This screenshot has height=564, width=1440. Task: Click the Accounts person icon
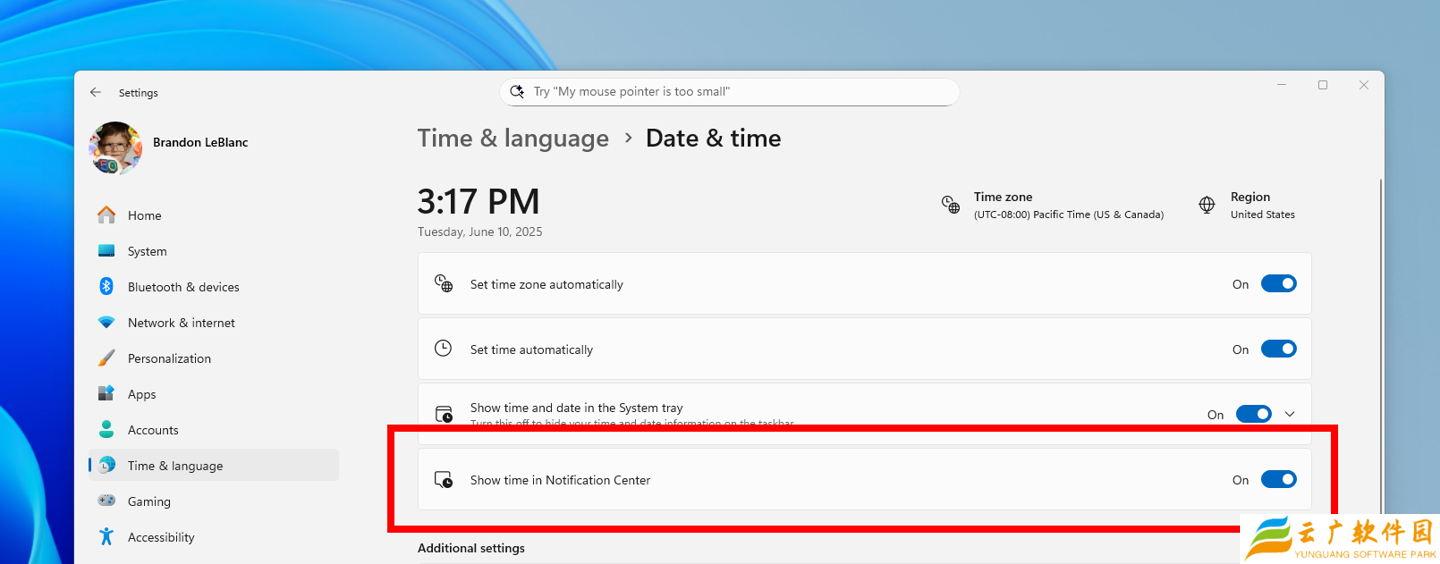(x=106, y=430)
